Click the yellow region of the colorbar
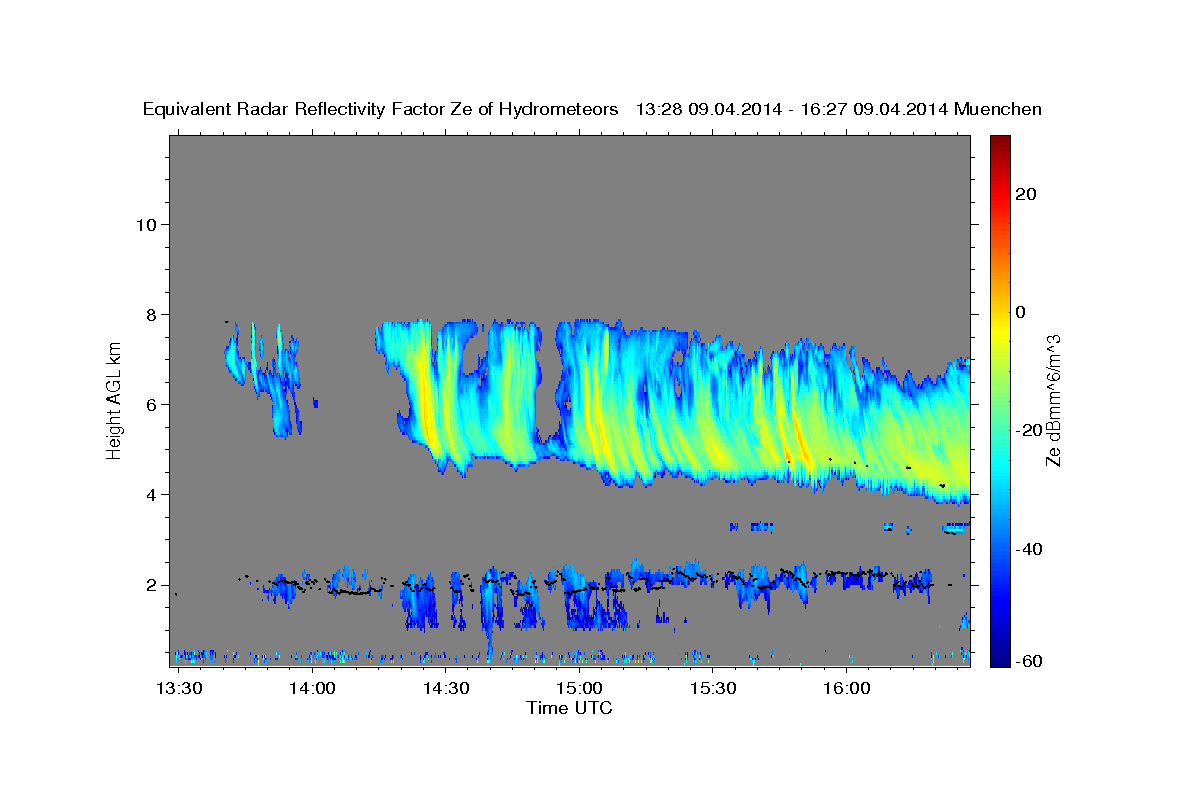 (1000, 330)
